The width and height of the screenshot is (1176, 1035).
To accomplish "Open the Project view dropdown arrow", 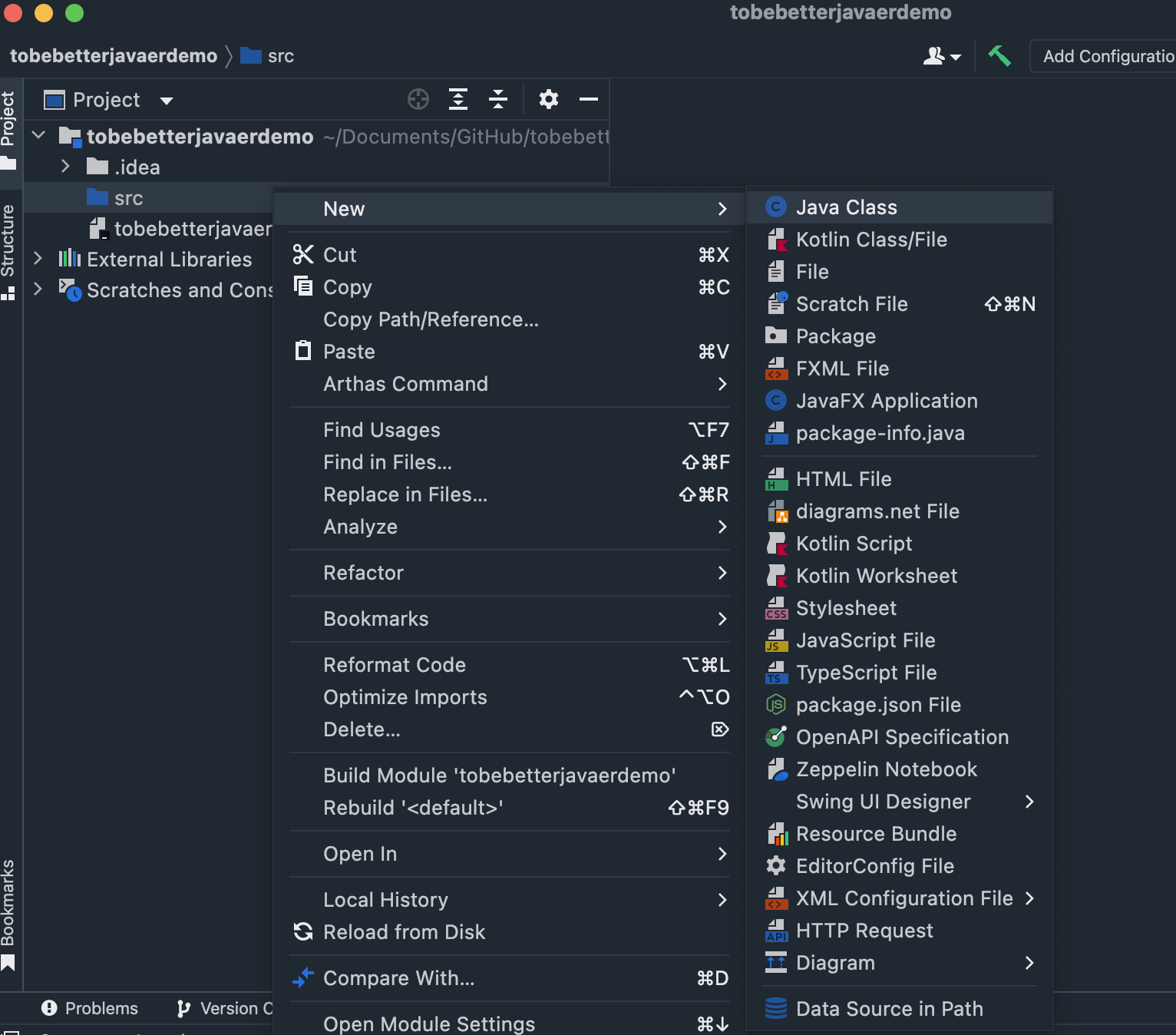I will click(167, 101).
